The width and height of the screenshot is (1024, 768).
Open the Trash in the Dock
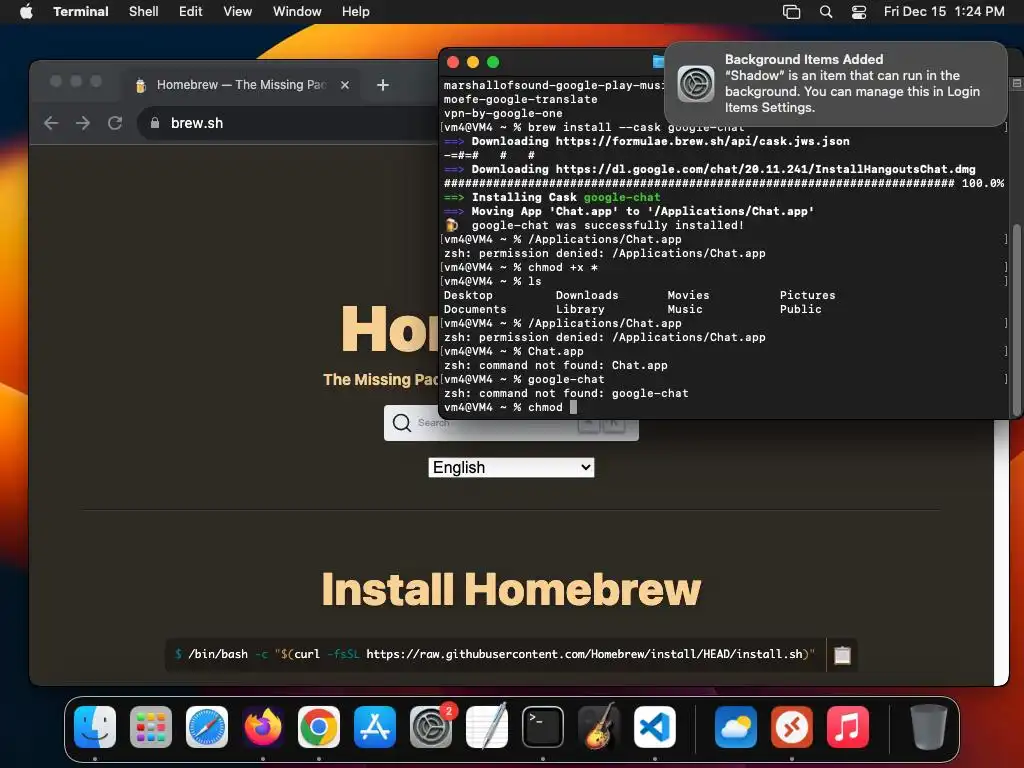tap(928, 727)
